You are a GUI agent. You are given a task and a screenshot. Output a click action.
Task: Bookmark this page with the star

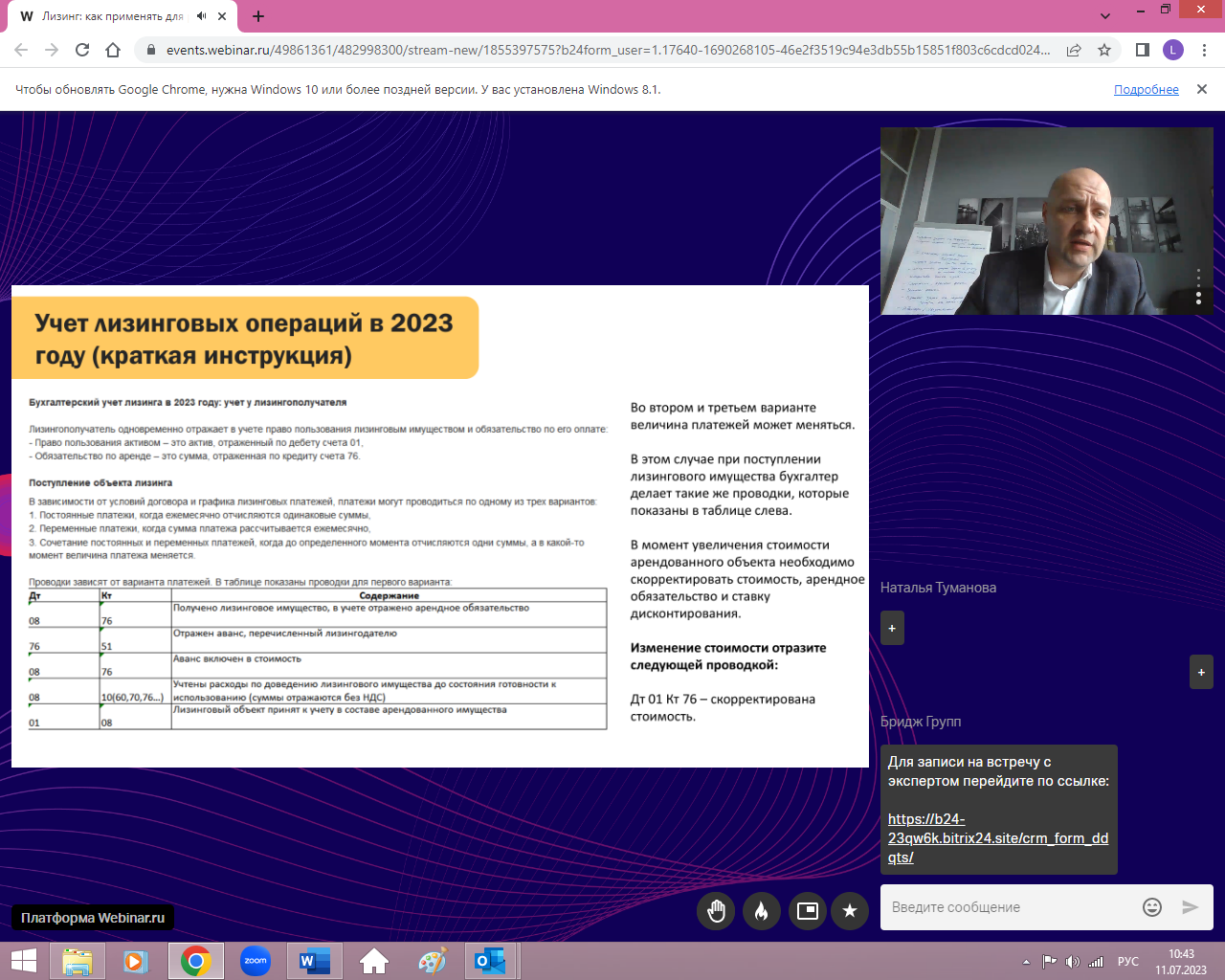click(x=1104, y=50)
